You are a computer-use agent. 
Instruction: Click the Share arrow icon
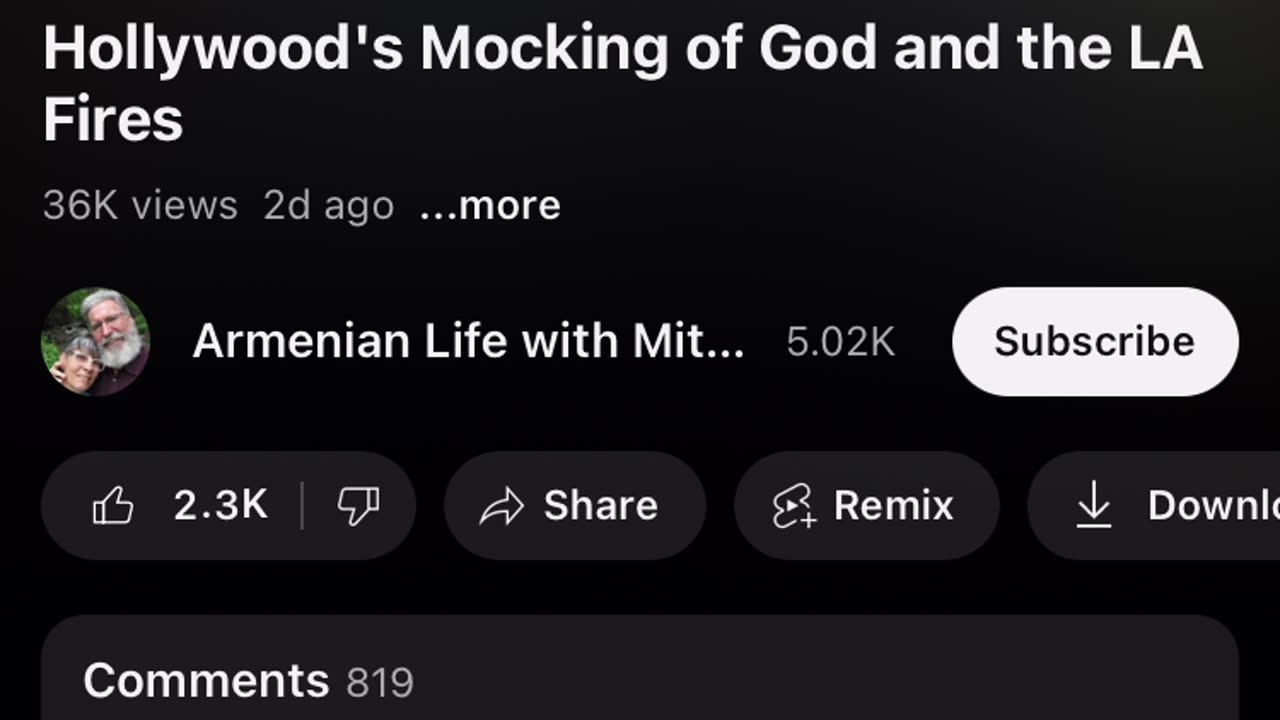coord(502,507)
